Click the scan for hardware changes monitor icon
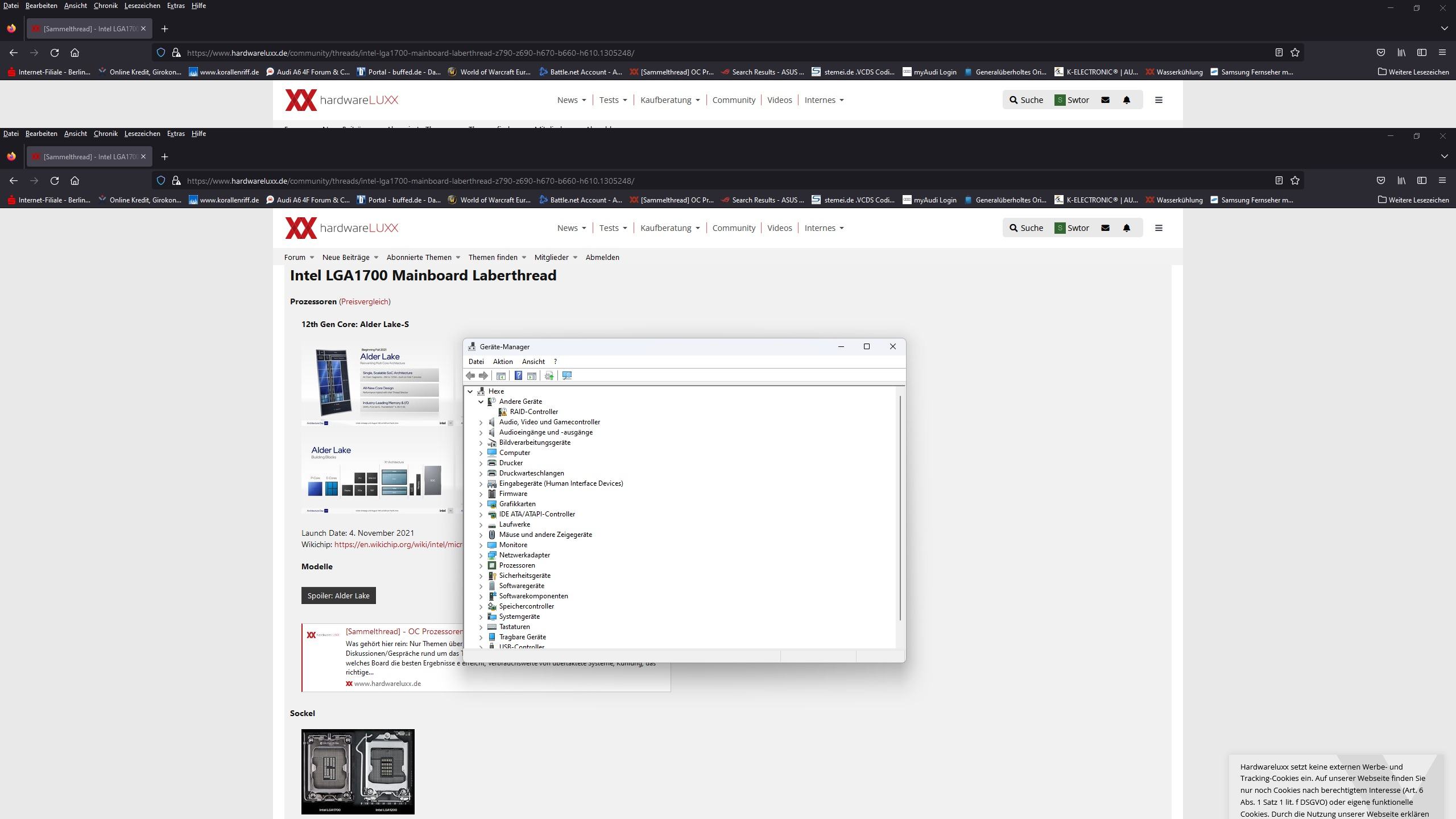 pos(567,375)
